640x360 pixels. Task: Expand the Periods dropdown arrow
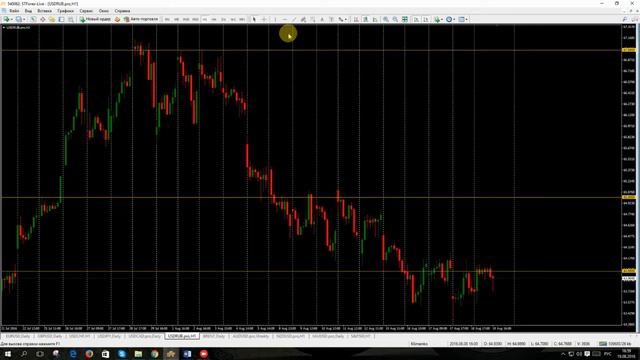click(x=454, y=19)
